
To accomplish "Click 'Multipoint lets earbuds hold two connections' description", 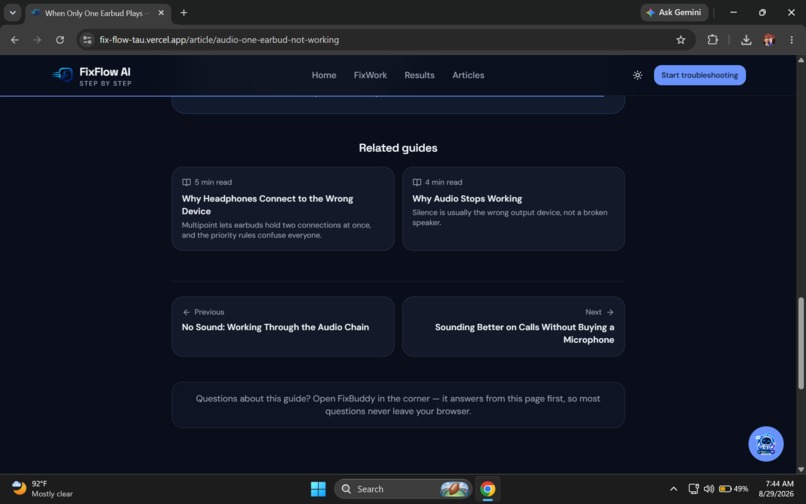I will pos(277,230).
